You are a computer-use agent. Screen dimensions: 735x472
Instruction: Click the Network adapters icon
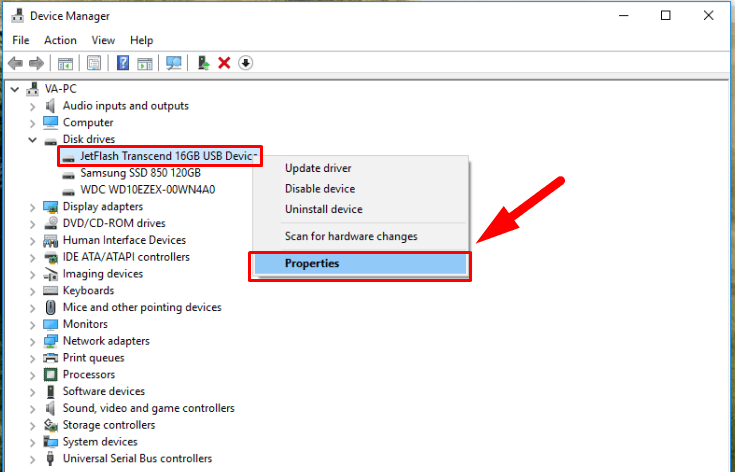(x=50, y=341)
